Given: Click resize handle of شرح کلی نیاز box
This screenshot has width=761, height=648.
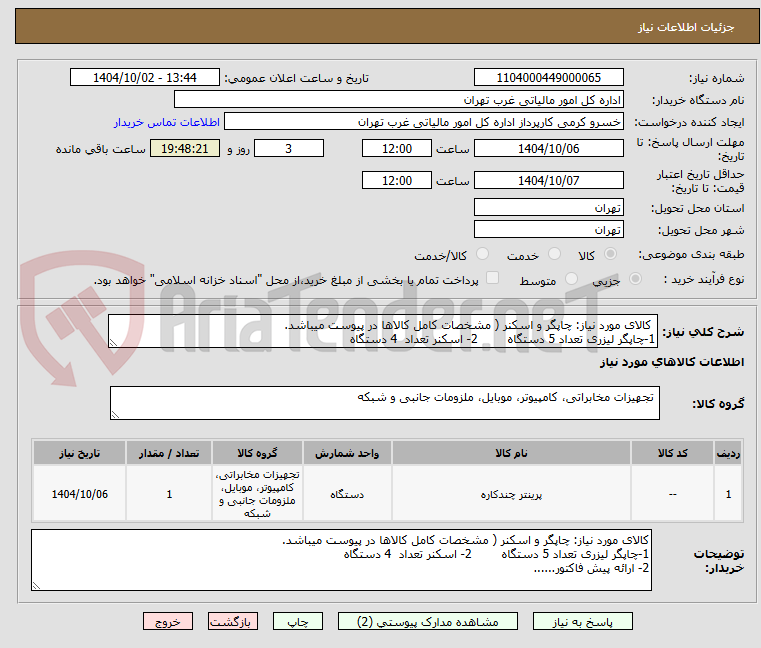Looking at the screenshot, I should coord(113,343).
